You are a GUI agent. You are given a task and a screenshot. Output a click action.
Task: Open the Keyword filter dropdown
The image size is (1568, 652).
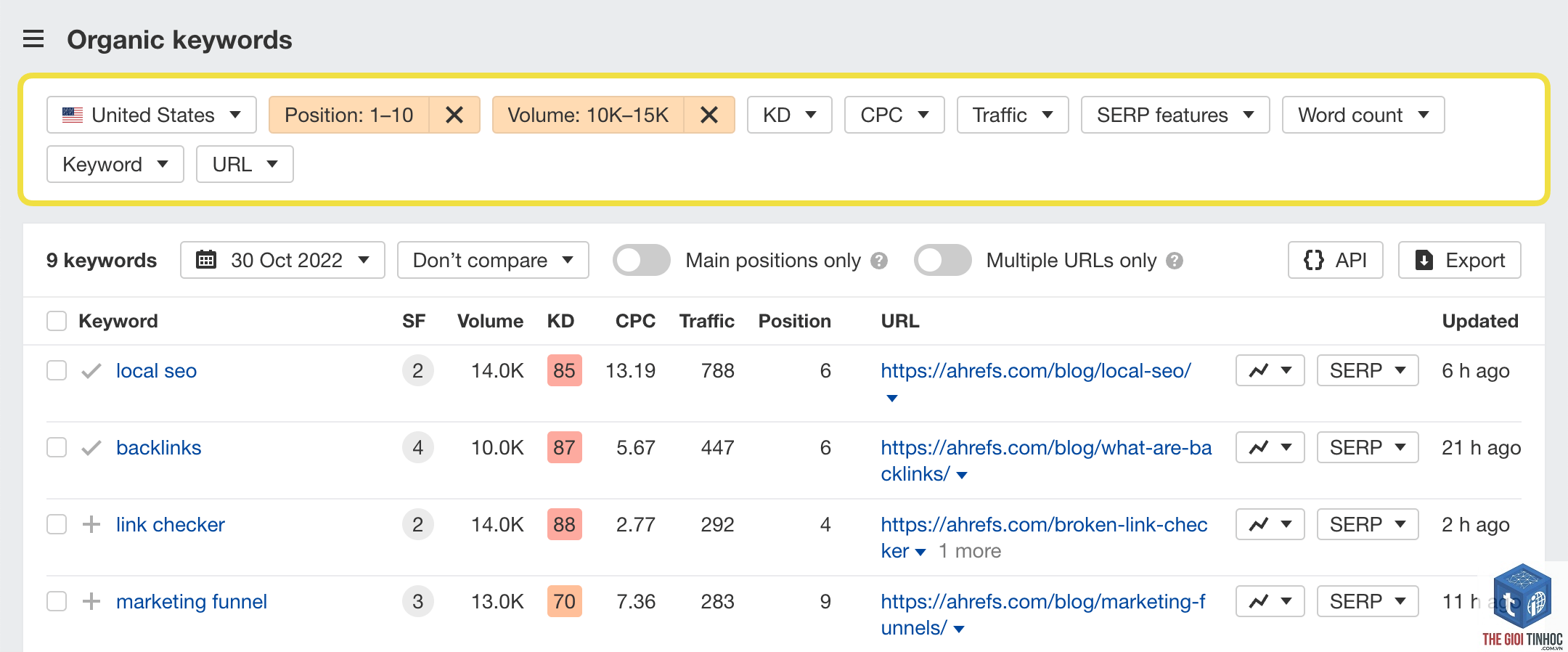[x=115, y=164]
